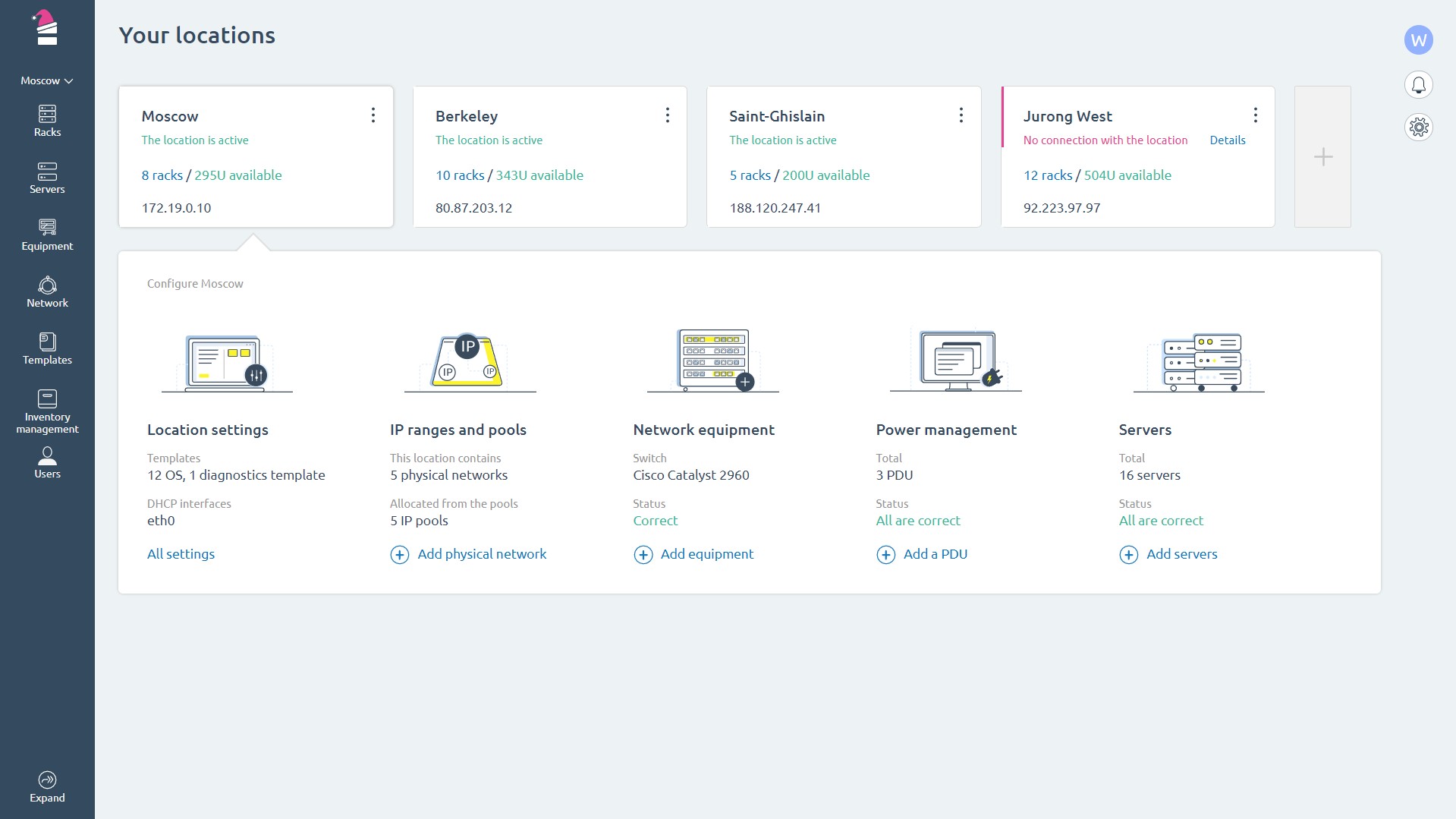Image resolution: width=1456 pixels, height=819 pixels.
Task: View Details for Jurong West connection
Action: click(x=1227, y=140)
